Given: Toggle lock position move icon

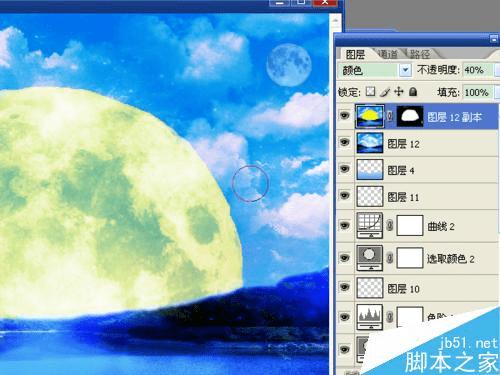Looking at the screenshot, I should coord(399,91).
